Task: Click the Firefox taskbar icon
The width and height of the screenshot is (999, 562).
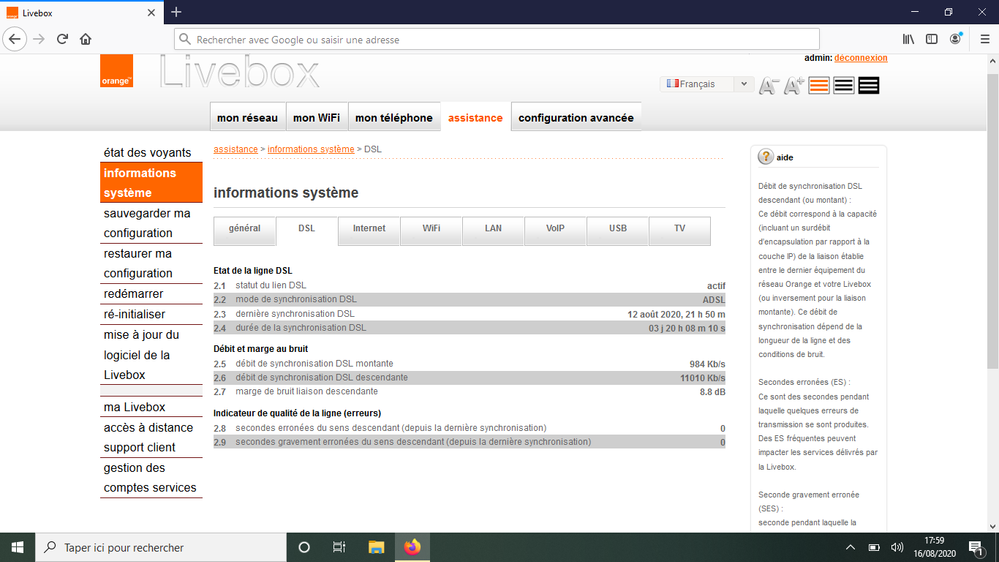Action: (x=412, y=547)
